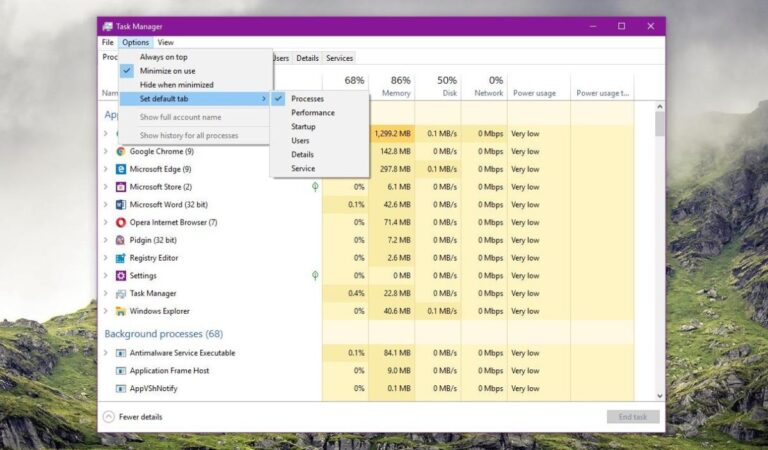
Task: Sort by Network column header
Action: pyautogui.click(x=484, y=86)
